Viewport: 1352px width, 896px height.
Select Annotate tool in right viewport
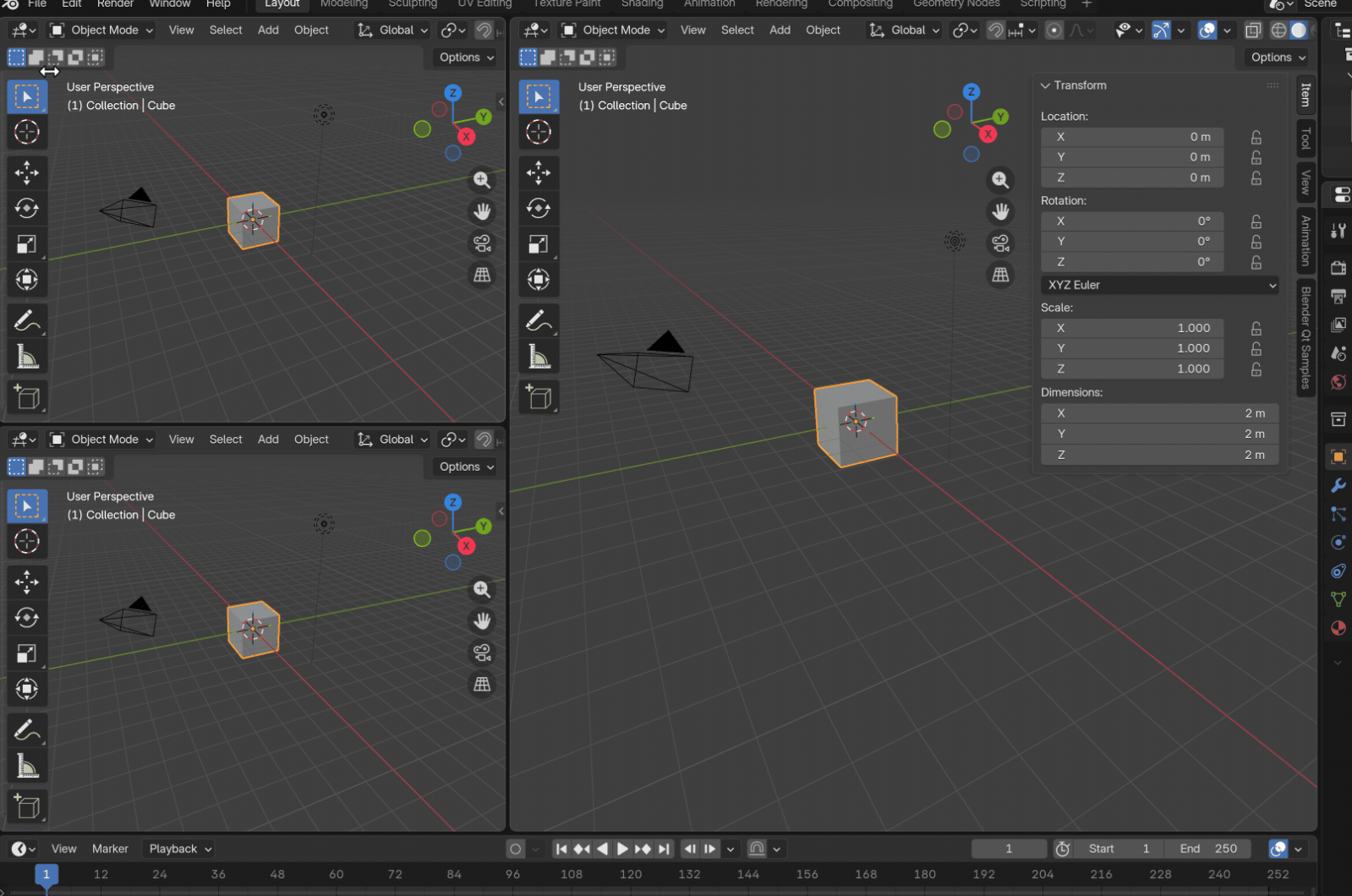tap(539, 320)
